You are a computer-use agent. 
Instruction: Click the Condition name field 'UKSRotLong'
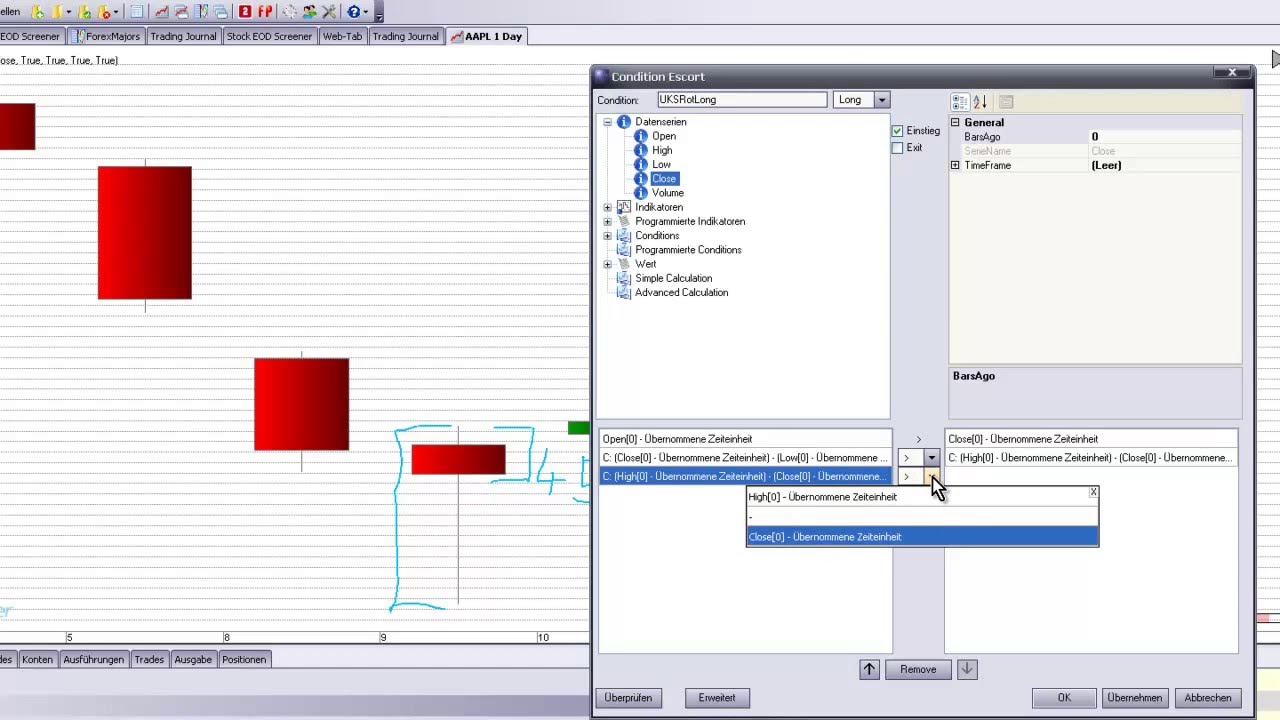(742, 100)
